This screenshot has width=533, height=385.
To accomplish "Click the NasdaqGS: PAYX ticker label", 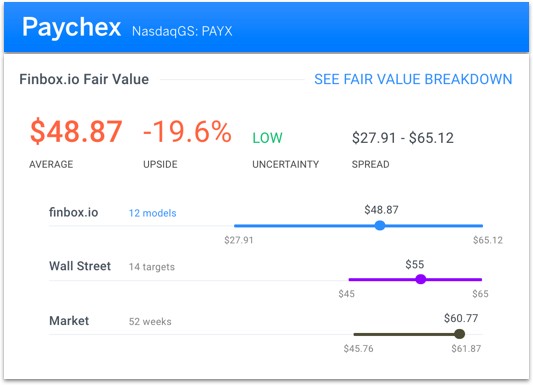I will point(182,31).
